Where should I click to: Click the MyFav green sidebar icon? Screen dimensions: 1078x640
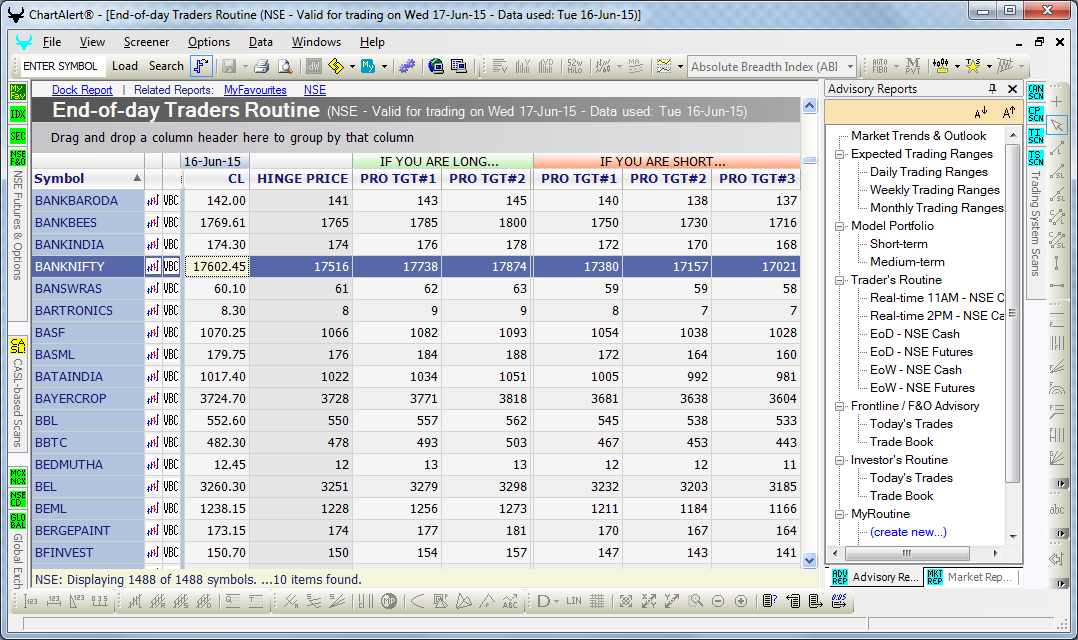click(18, 91)
